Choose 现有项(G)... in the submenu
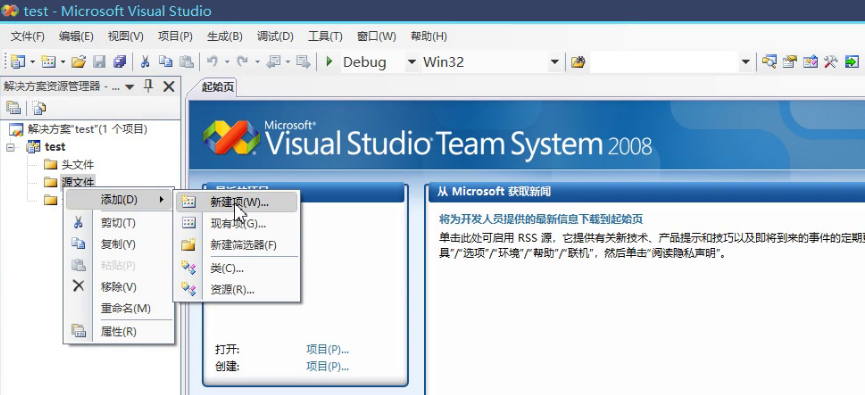865x395 pixels. click(237, 223)
